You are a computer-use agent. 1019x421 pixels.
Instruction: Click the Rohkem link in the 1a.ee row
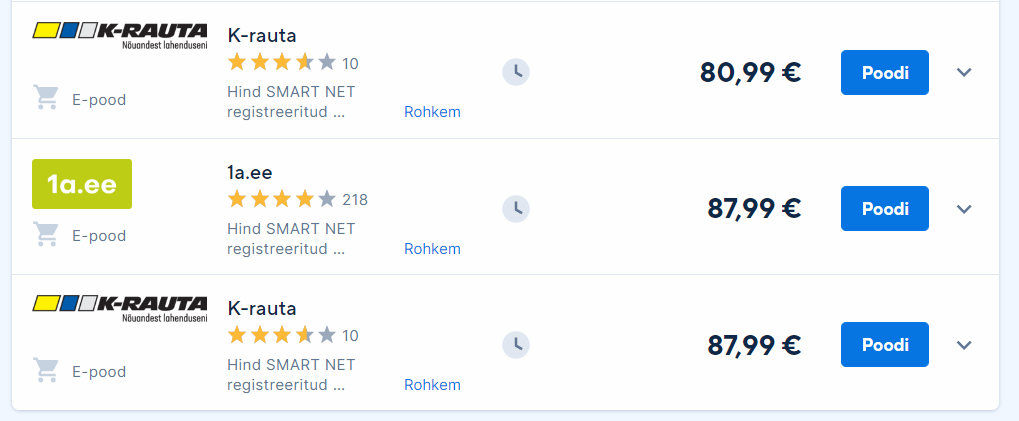tap(432, 249)
